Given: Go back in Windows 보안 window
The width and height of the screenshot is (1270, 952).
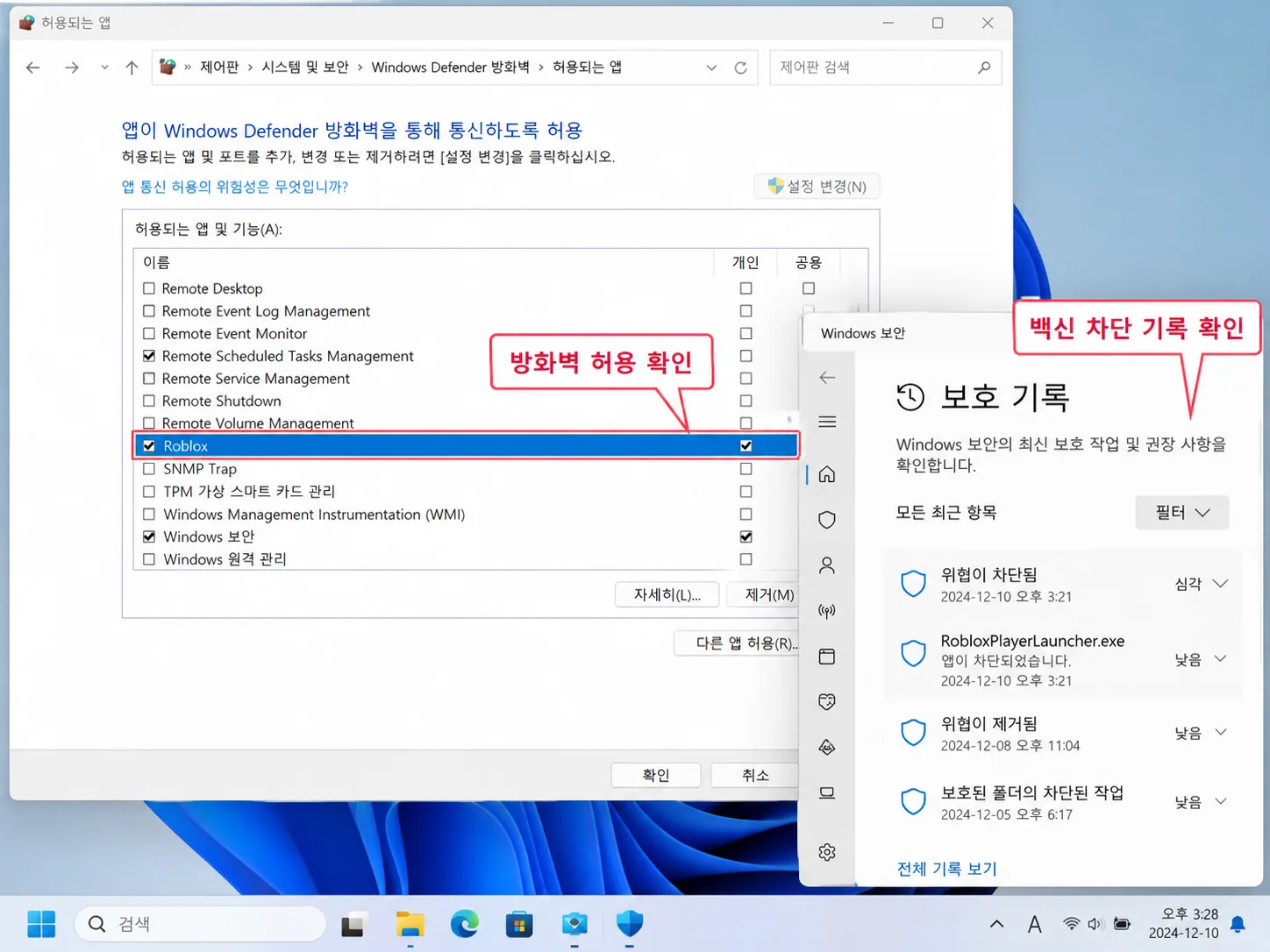Looking at the screenshot, I should point(827,378).
